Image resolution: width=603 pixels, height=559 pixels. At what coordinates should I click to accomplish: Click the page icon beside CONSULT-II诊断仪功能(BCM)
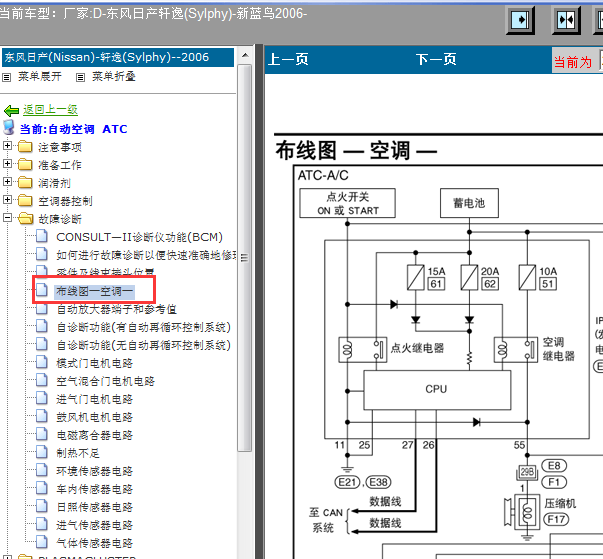click(42, 236)
